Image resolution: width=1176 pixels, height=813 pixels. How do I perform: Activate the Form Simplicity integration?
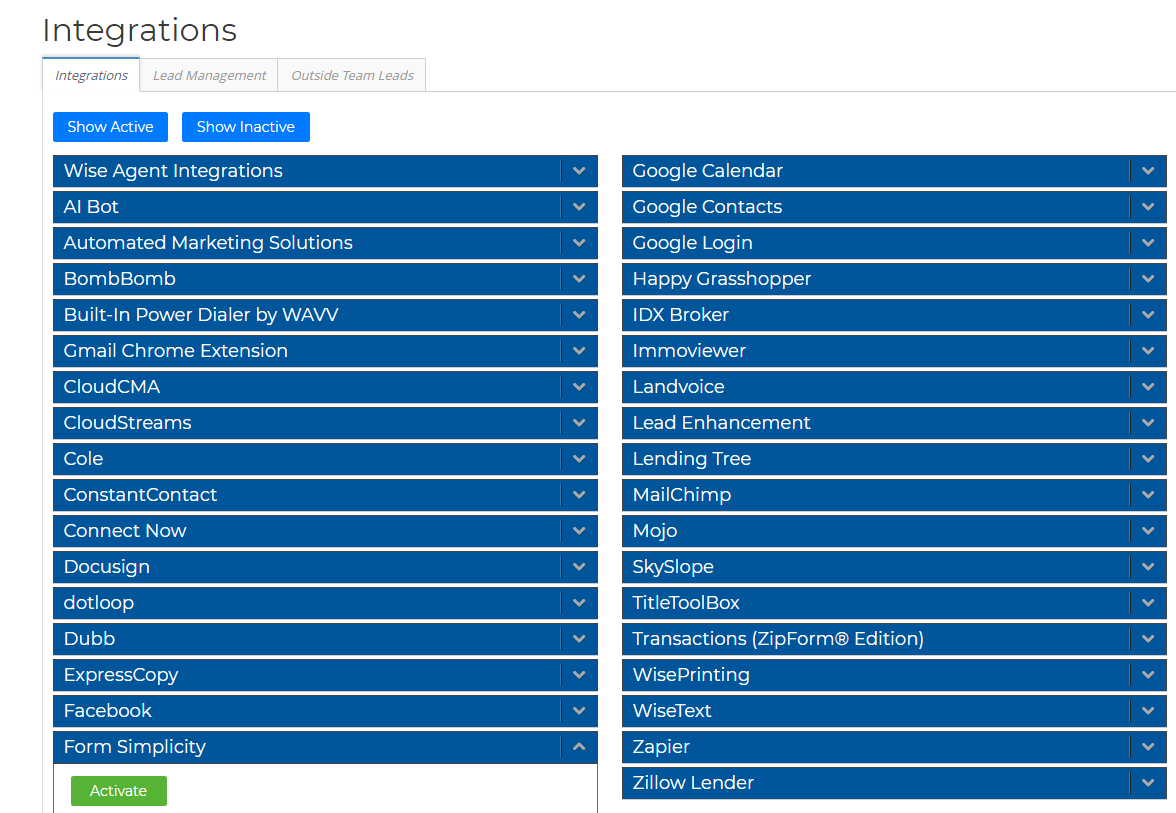[118, 790]
